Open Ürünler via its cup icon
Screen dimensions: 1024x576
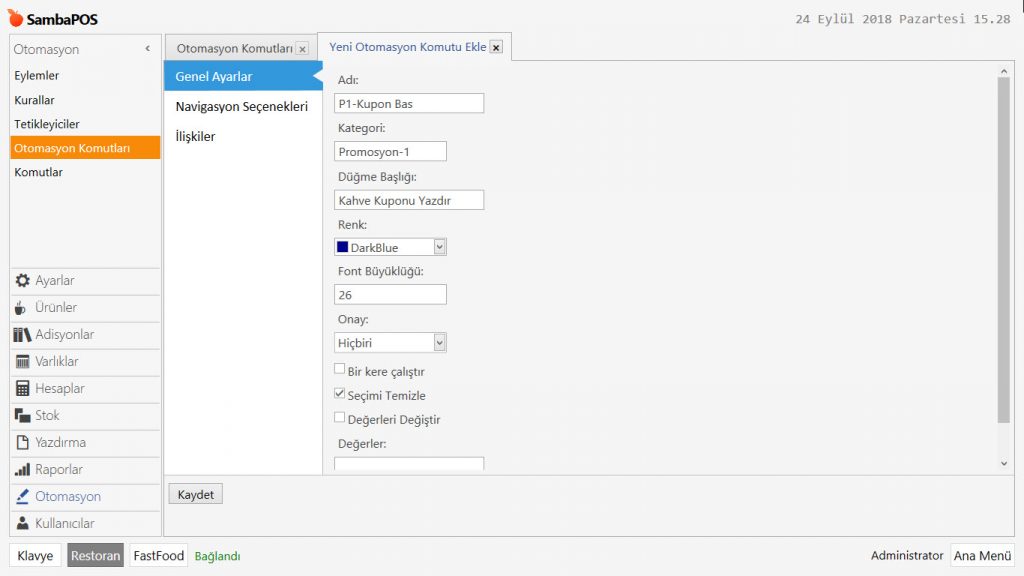[x=24, y=308]
